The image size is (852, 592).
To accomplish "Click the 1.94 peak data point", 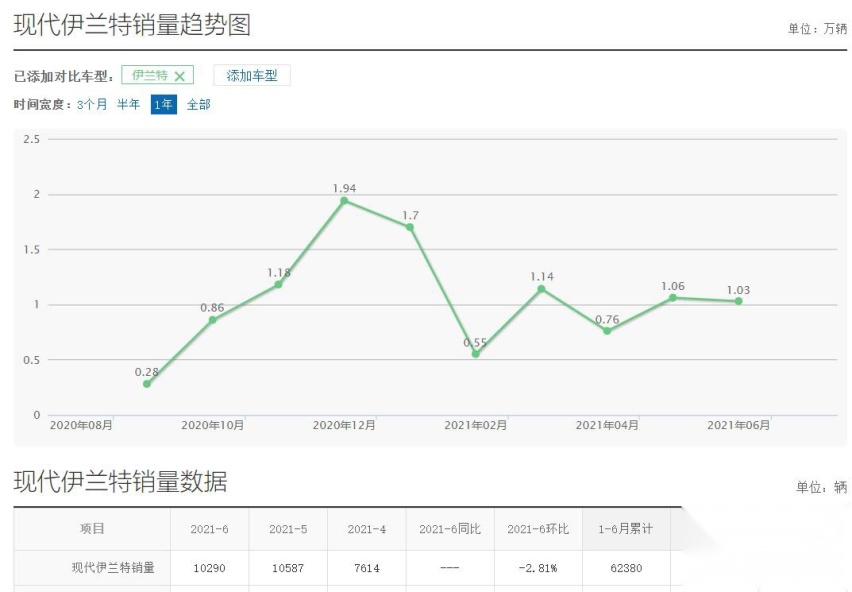I will click(x=344, y=200).
